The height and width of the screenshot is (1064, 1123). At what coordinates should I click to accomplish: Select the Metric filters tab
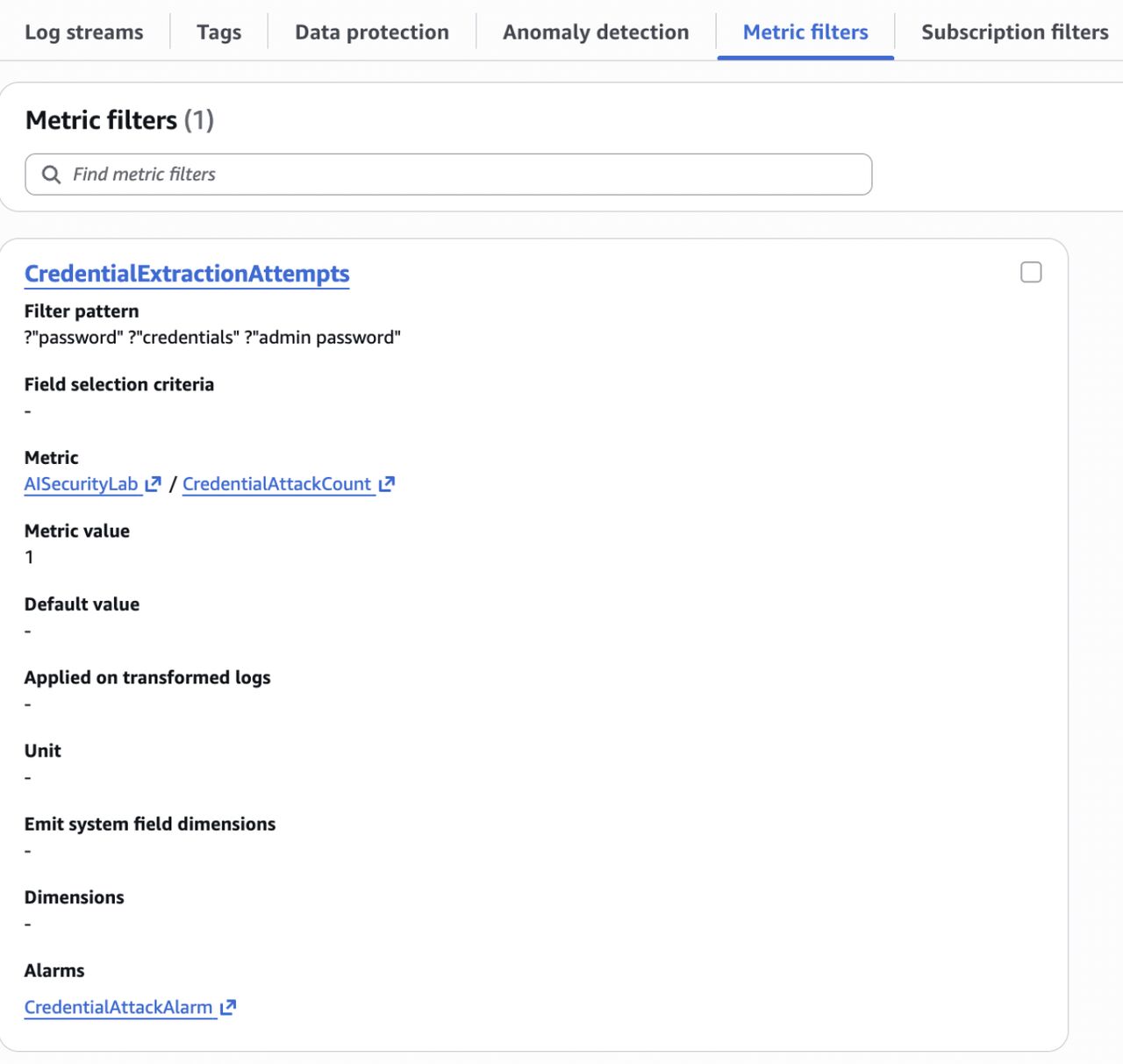pos(805,32)
